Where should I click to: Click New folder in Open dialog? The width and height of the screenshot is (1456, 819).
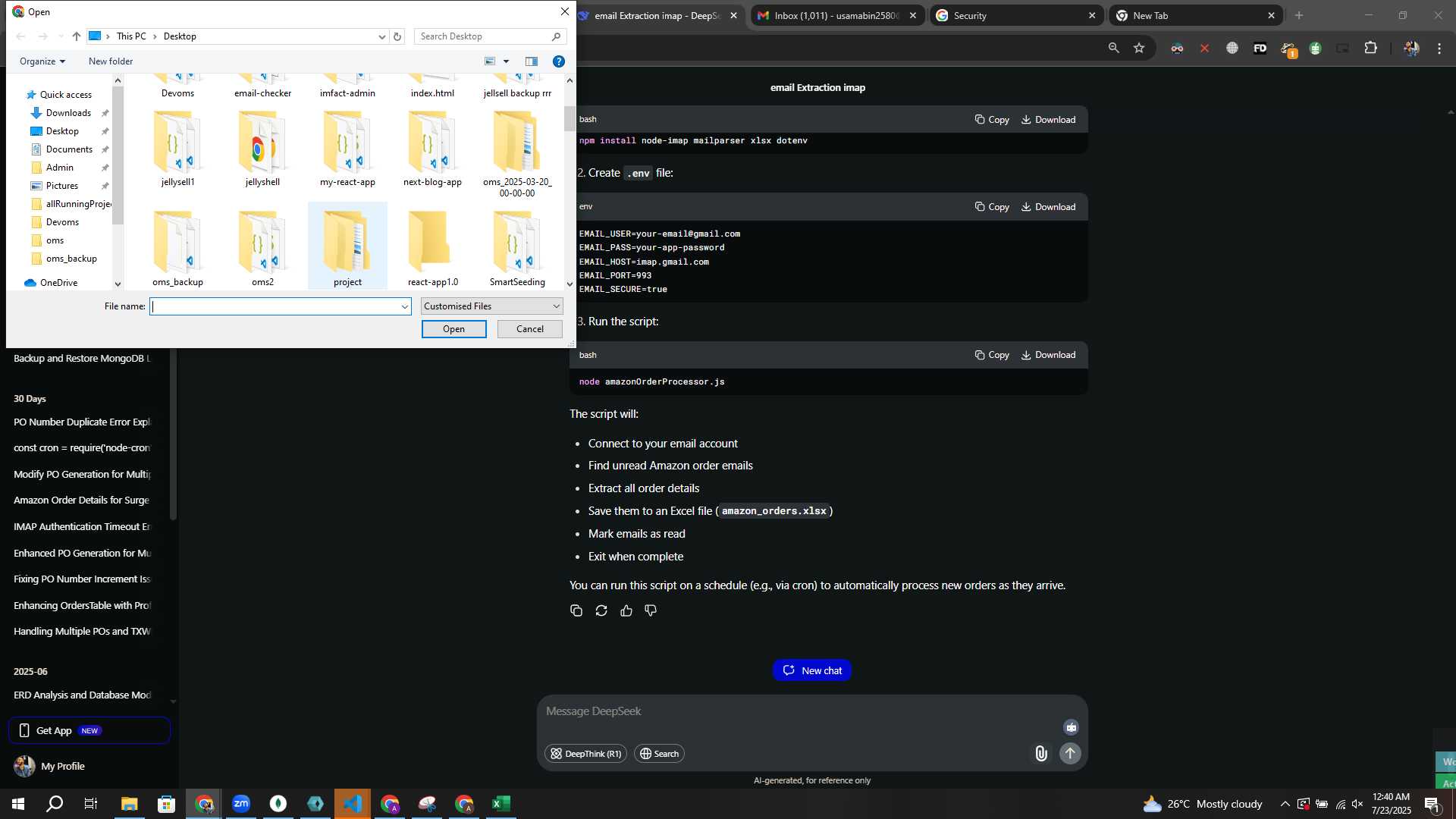[111, 61]
